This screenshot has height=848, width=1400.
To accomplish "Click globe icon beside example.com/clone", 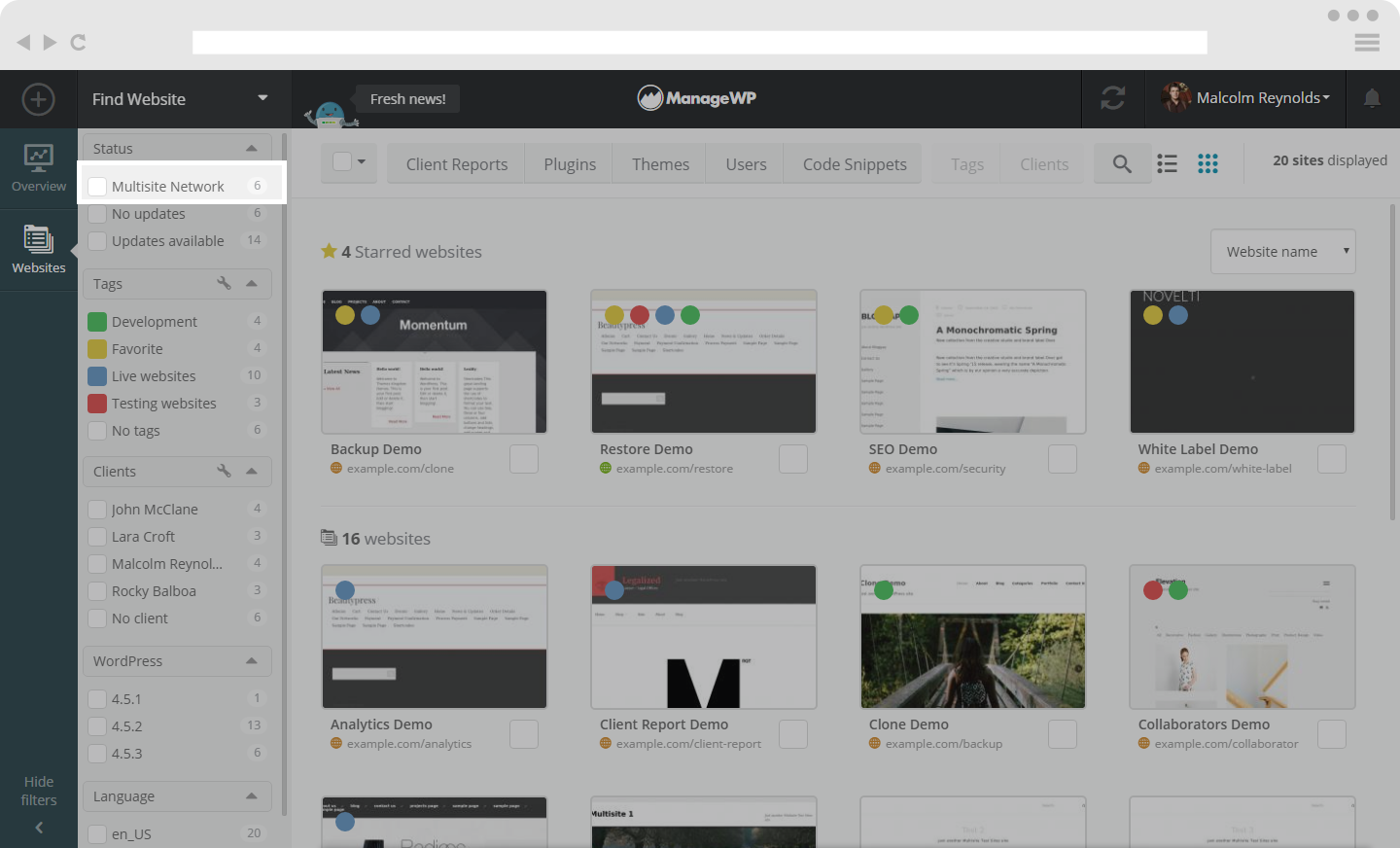I will [x=336, y=469].
